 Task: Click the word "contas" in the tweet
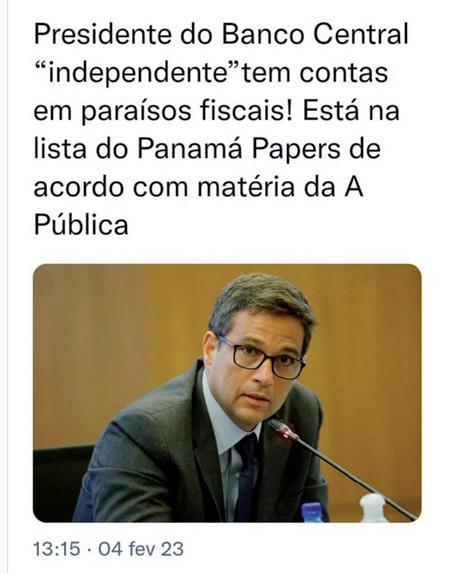[344, 72]
